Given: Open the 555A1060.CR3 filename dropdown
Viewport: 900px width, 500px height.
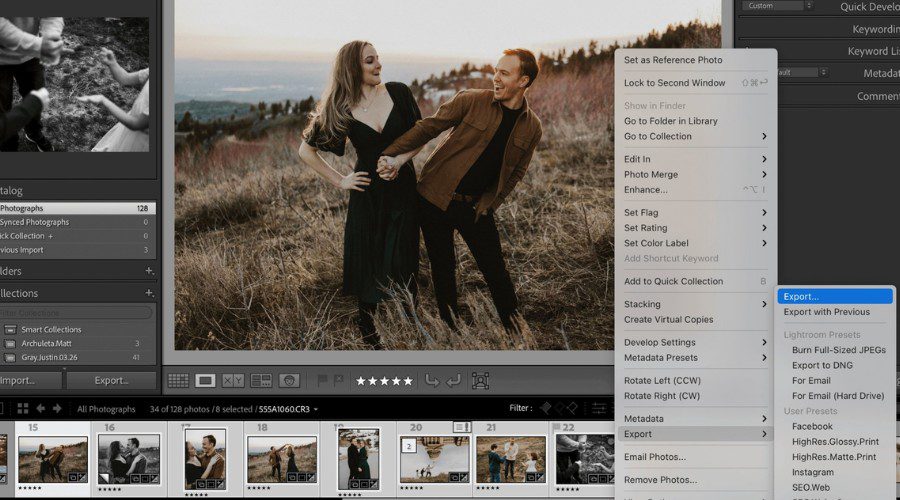Looking at the screenshot, I should coord(316,409).
